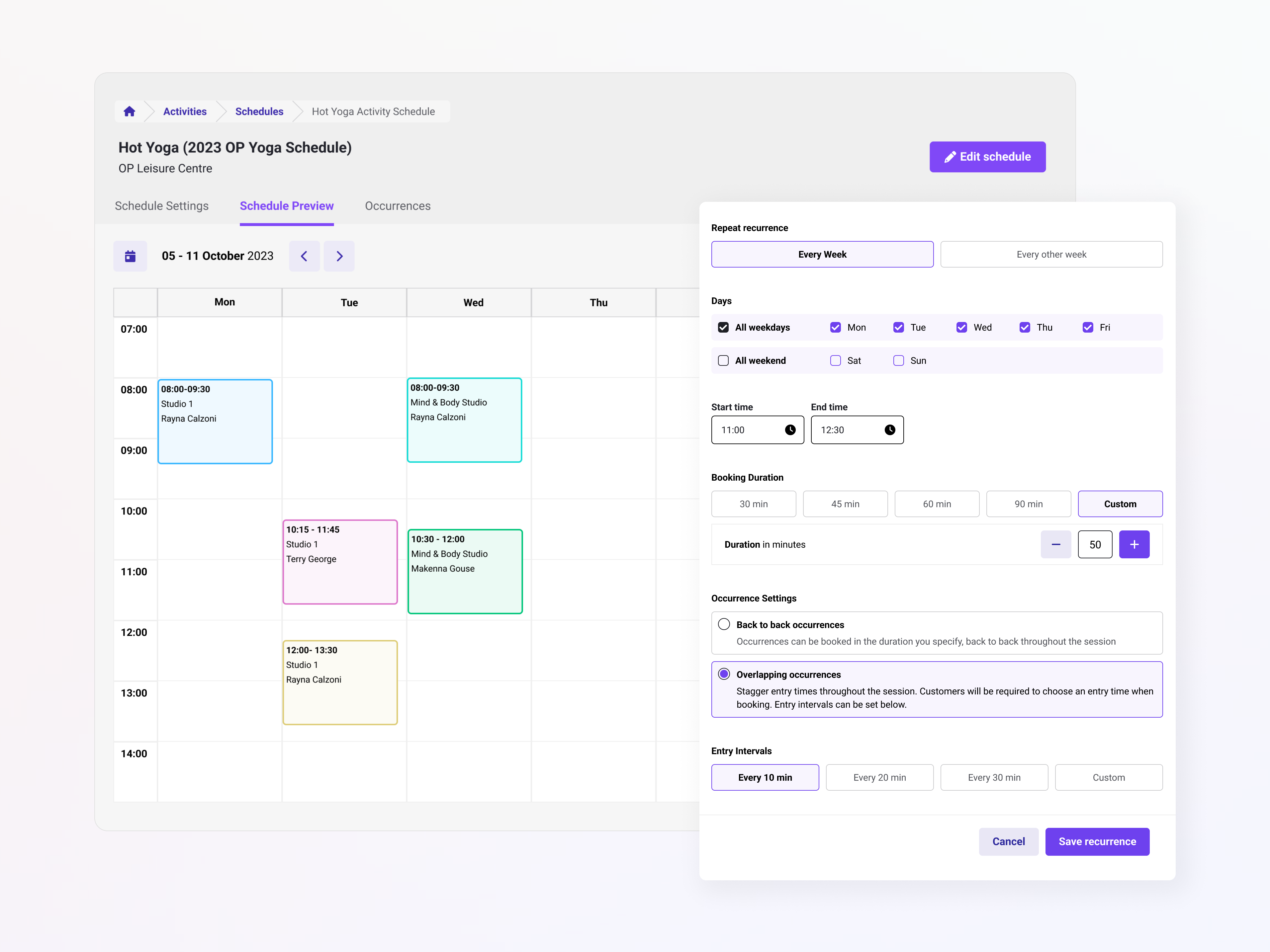Switch to Schedule Settings tab
Viewport: 1270px width, 952px height.
pos(162,205)
